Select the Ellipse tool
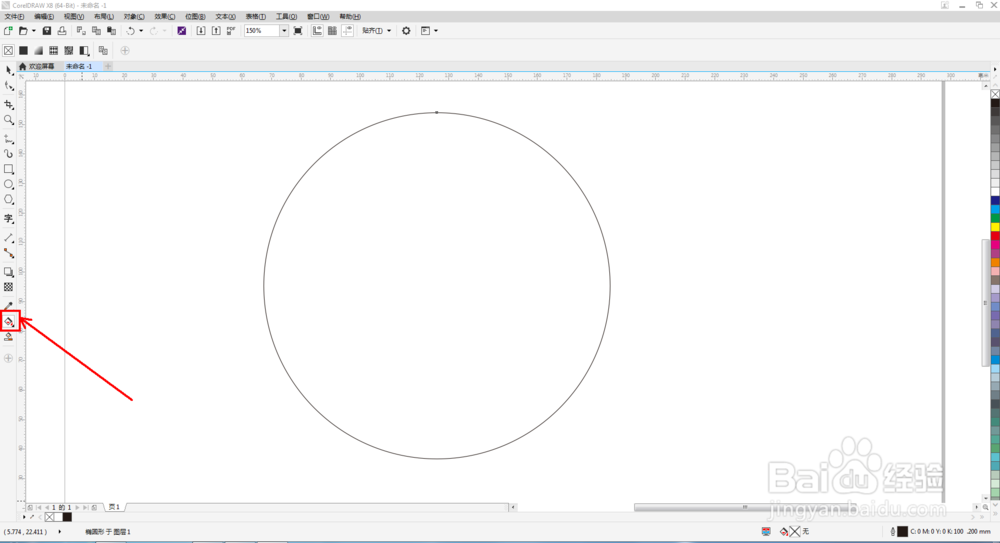Image resolution: width=1000 pixels, height=543 pixels. (x=8, y=184)
